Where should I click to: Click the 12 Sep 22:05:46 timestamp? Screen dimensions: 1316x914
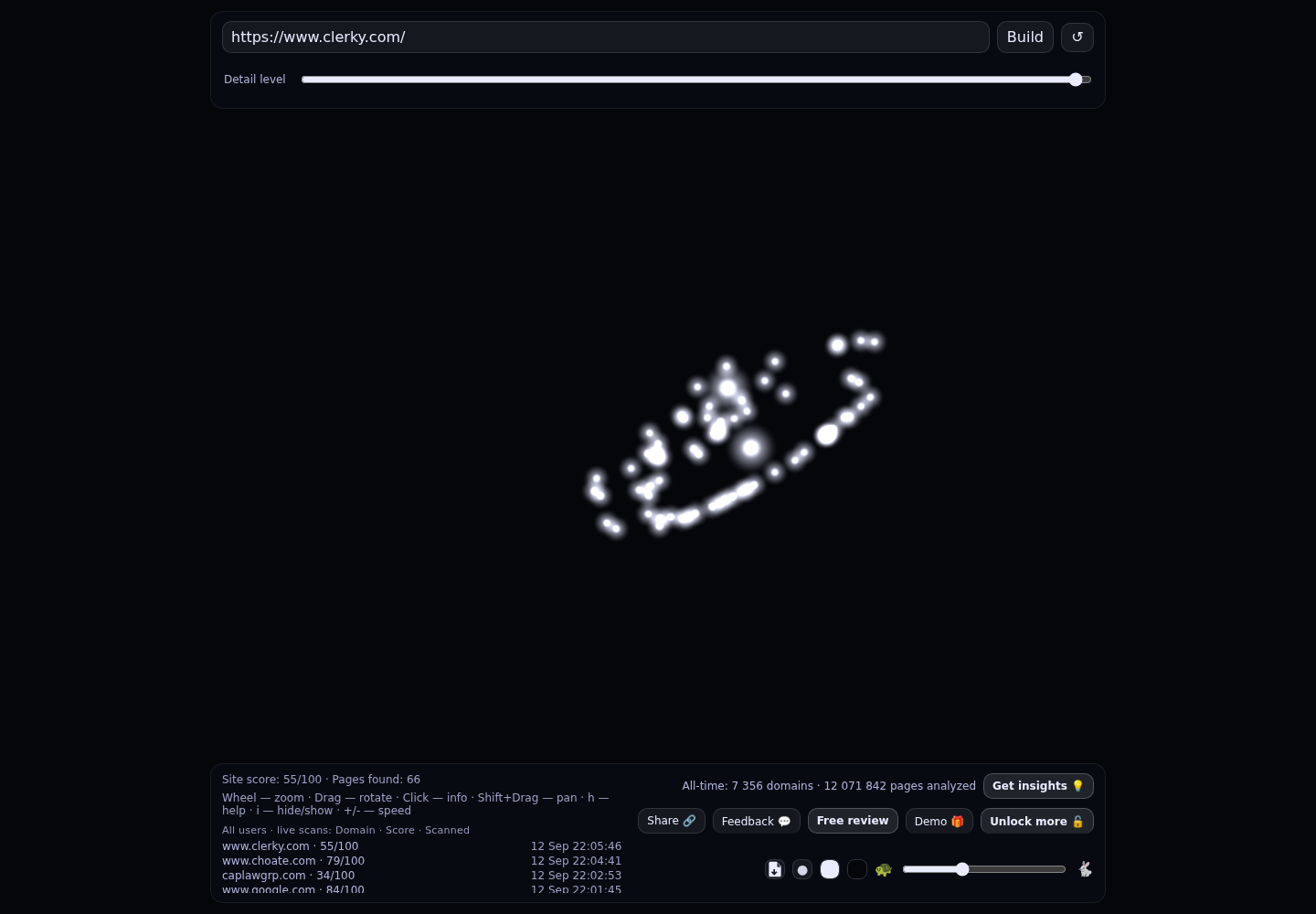click(x=576, y=846)
